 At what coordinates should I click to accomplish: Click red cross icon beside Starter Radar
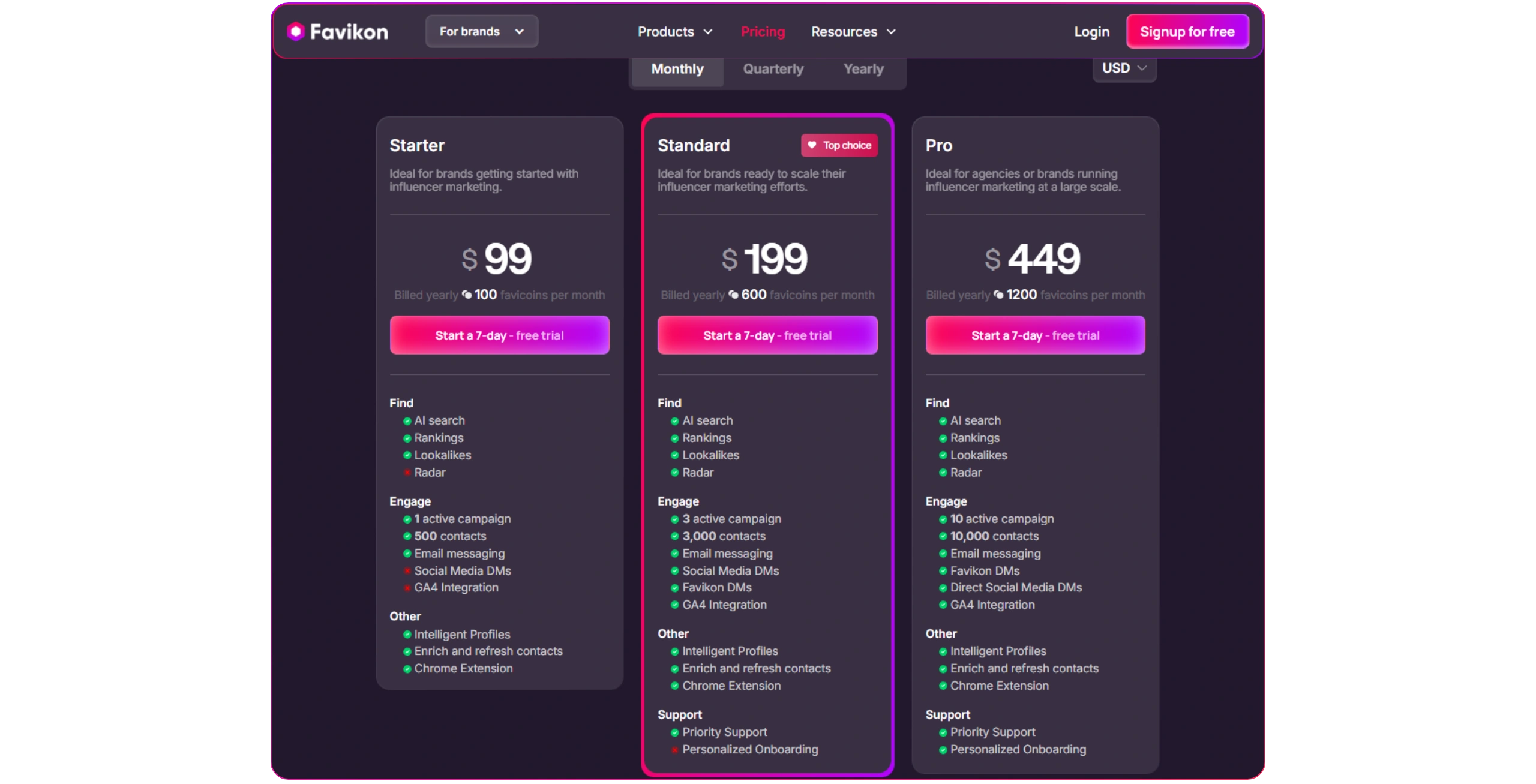pos(407,473)
